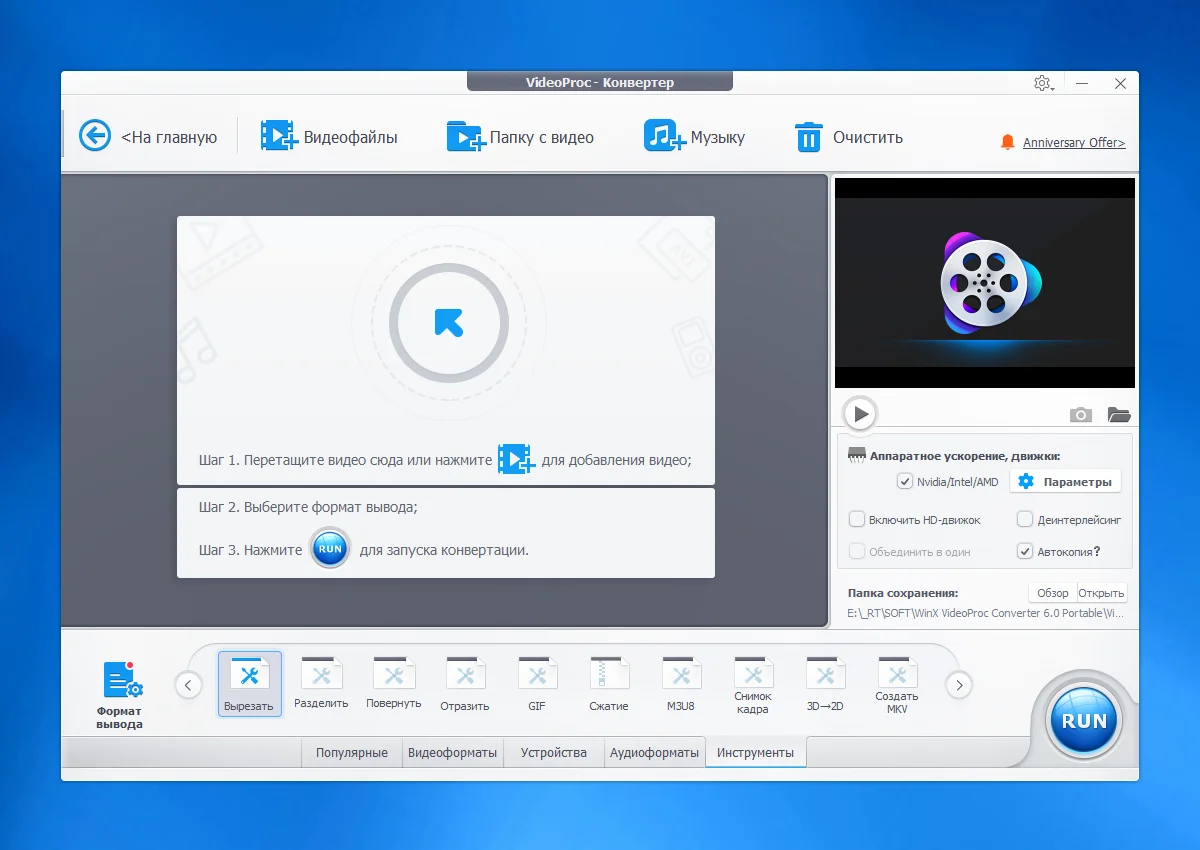Click the Музыку add music icon
The image size is (1200, 850).
click(664, 136)
